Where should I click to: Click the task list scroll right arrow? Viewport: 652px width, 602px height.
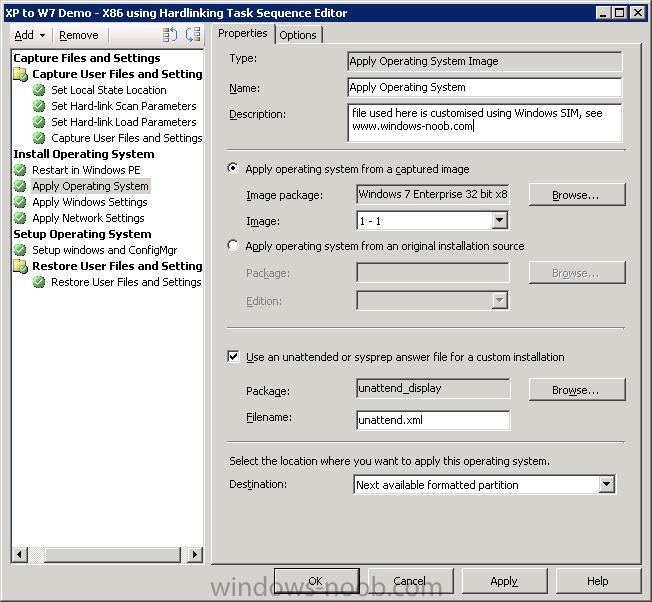pos(195,555)
